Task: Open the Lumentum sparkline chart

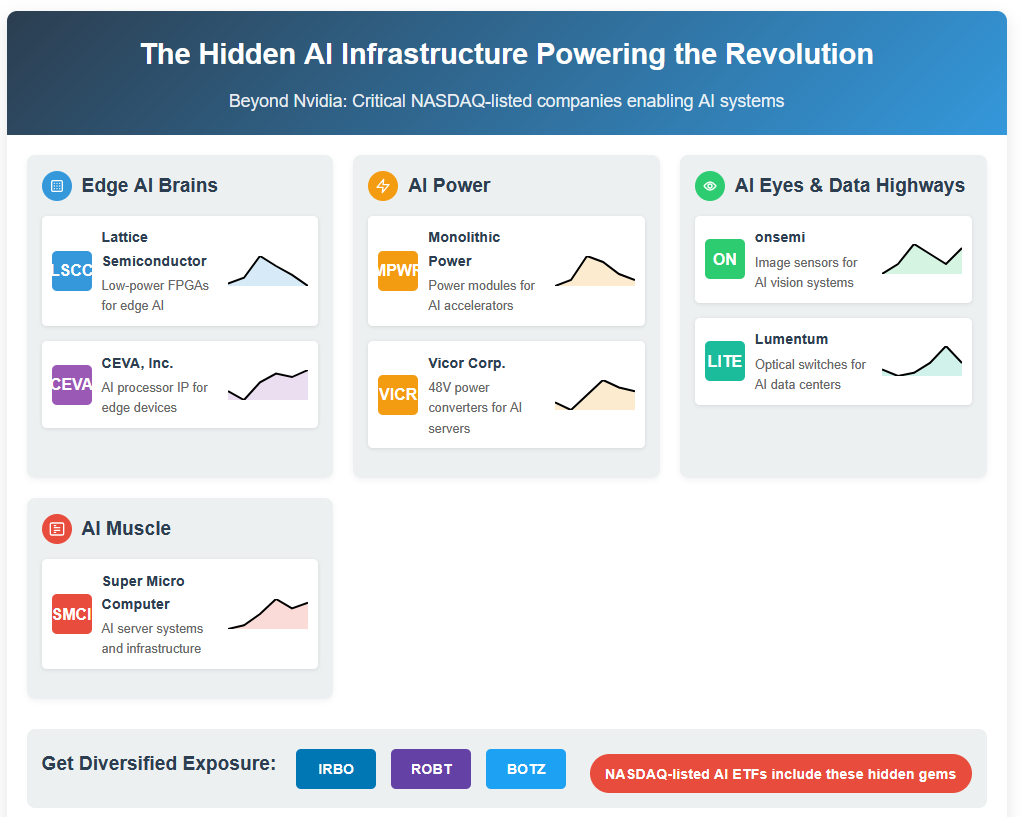Action: click(922, 361)
